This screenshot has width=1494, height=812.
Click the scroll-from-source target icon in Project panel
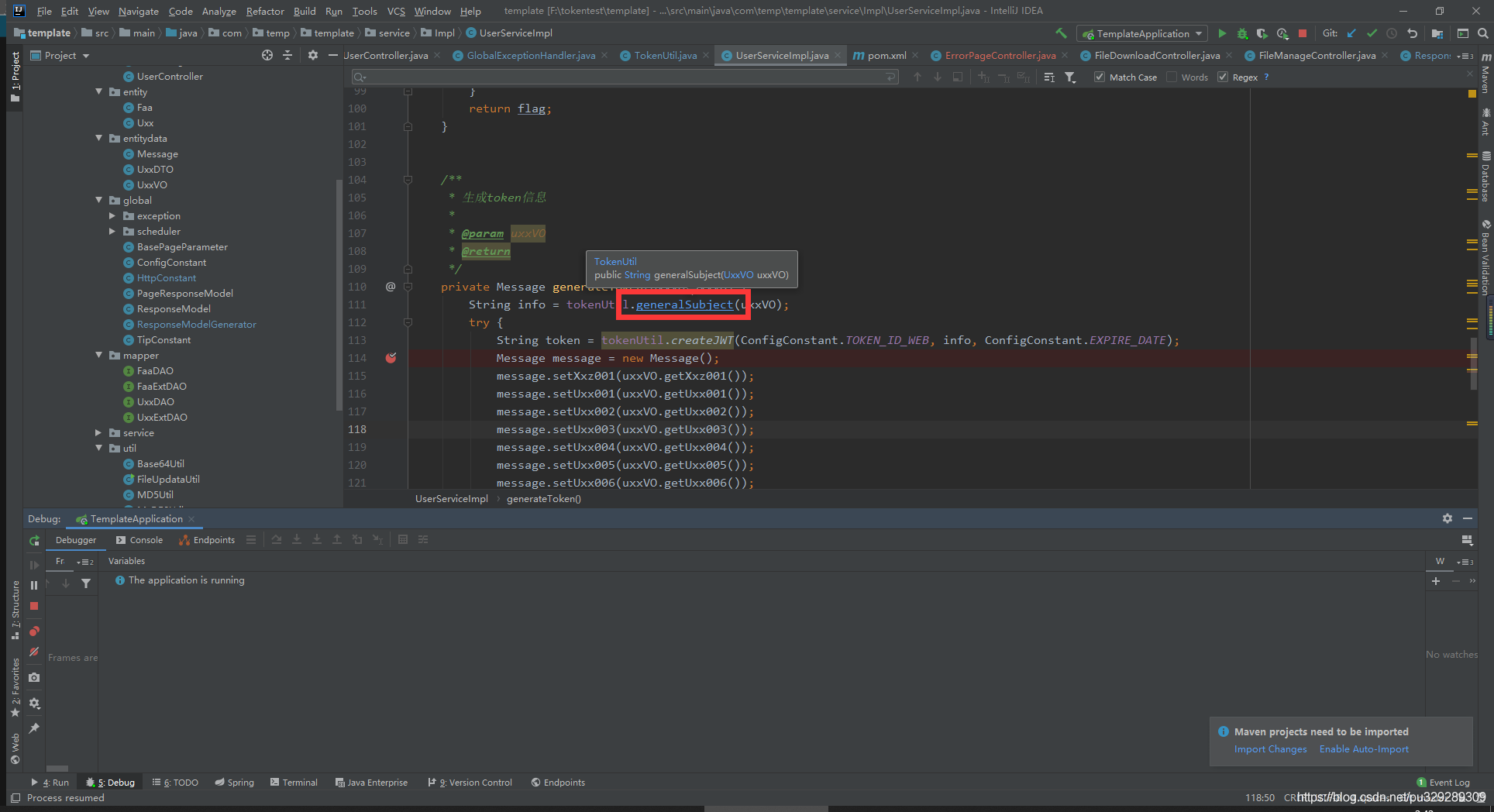point(267,55)
